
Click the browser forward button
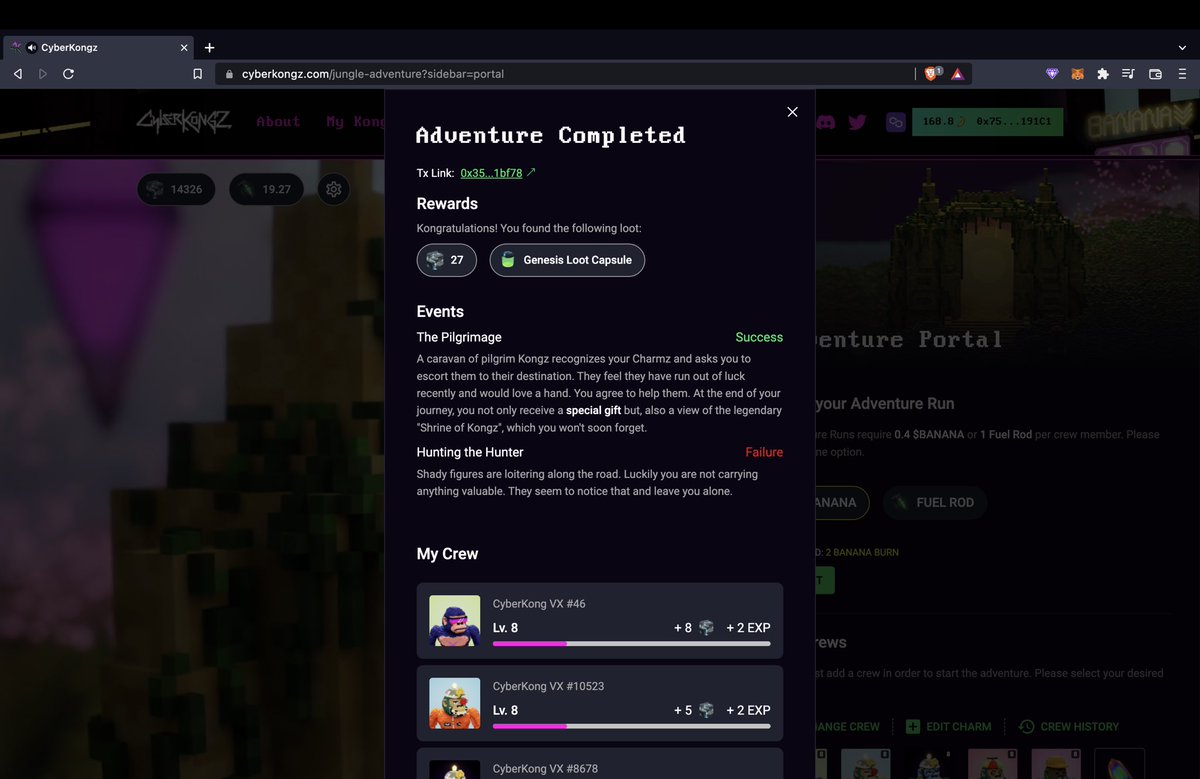point(42,74)
